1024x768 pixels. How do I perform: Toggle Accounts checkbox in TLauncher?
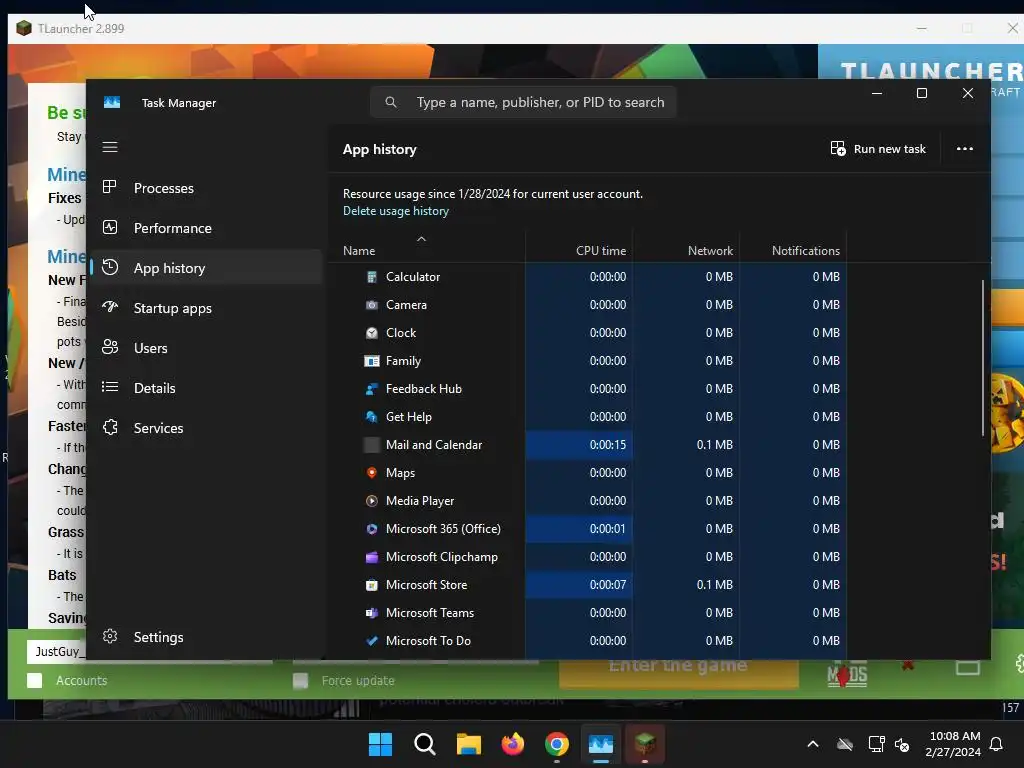pos(35,680)
